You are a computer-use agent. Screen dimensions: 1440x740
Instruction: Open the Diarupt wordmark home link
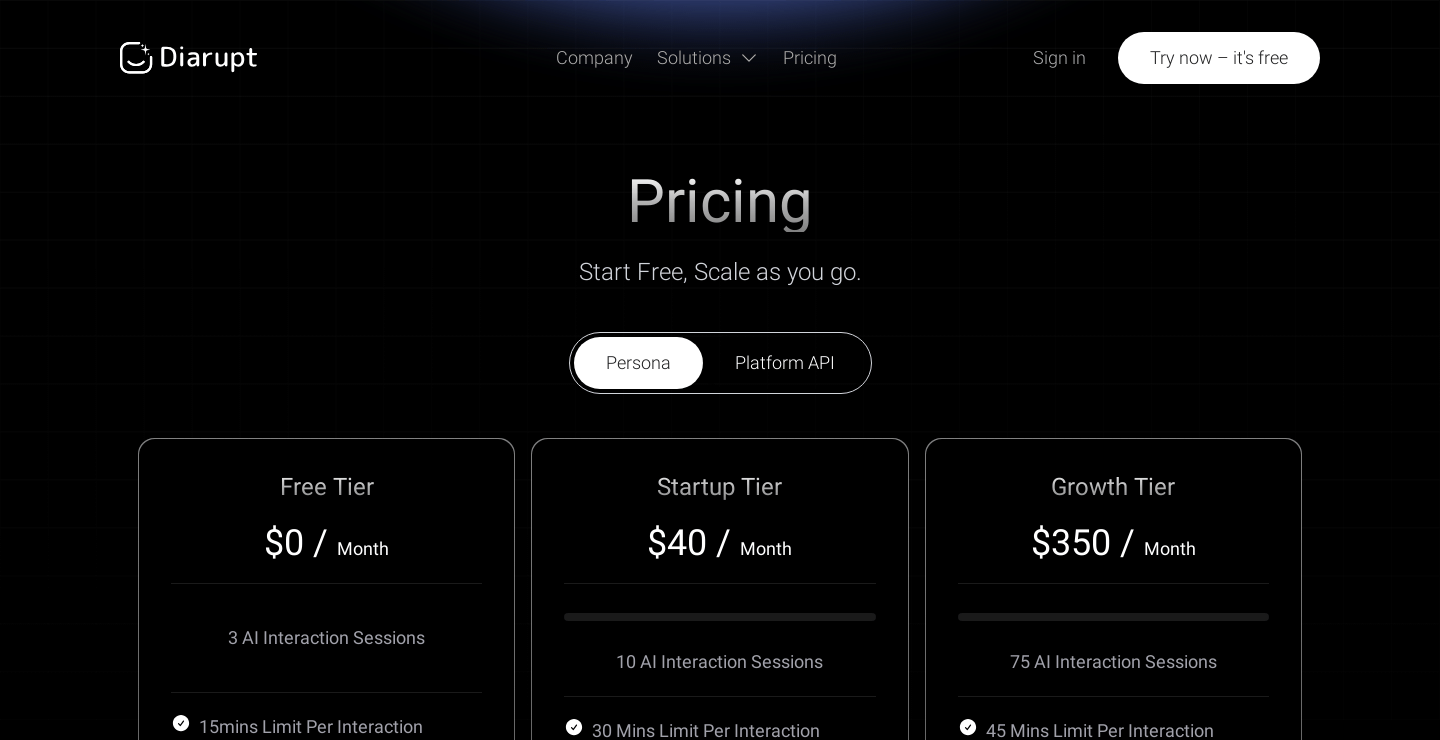tap(208, 58)
